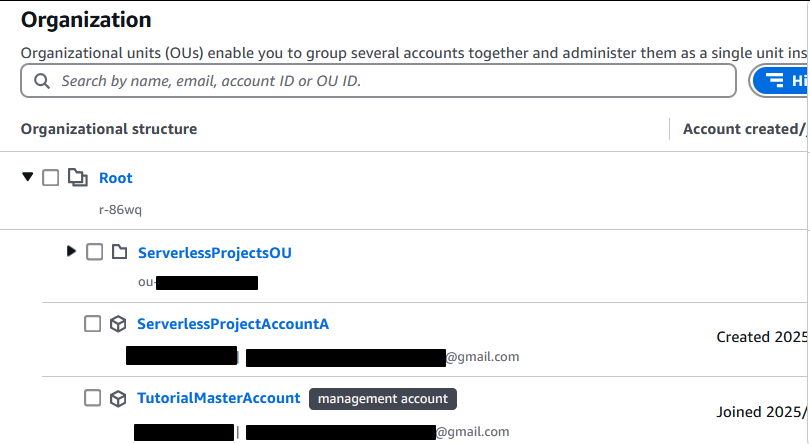Click the Account created column header
The image size is (810, 444).
point(743,129)
